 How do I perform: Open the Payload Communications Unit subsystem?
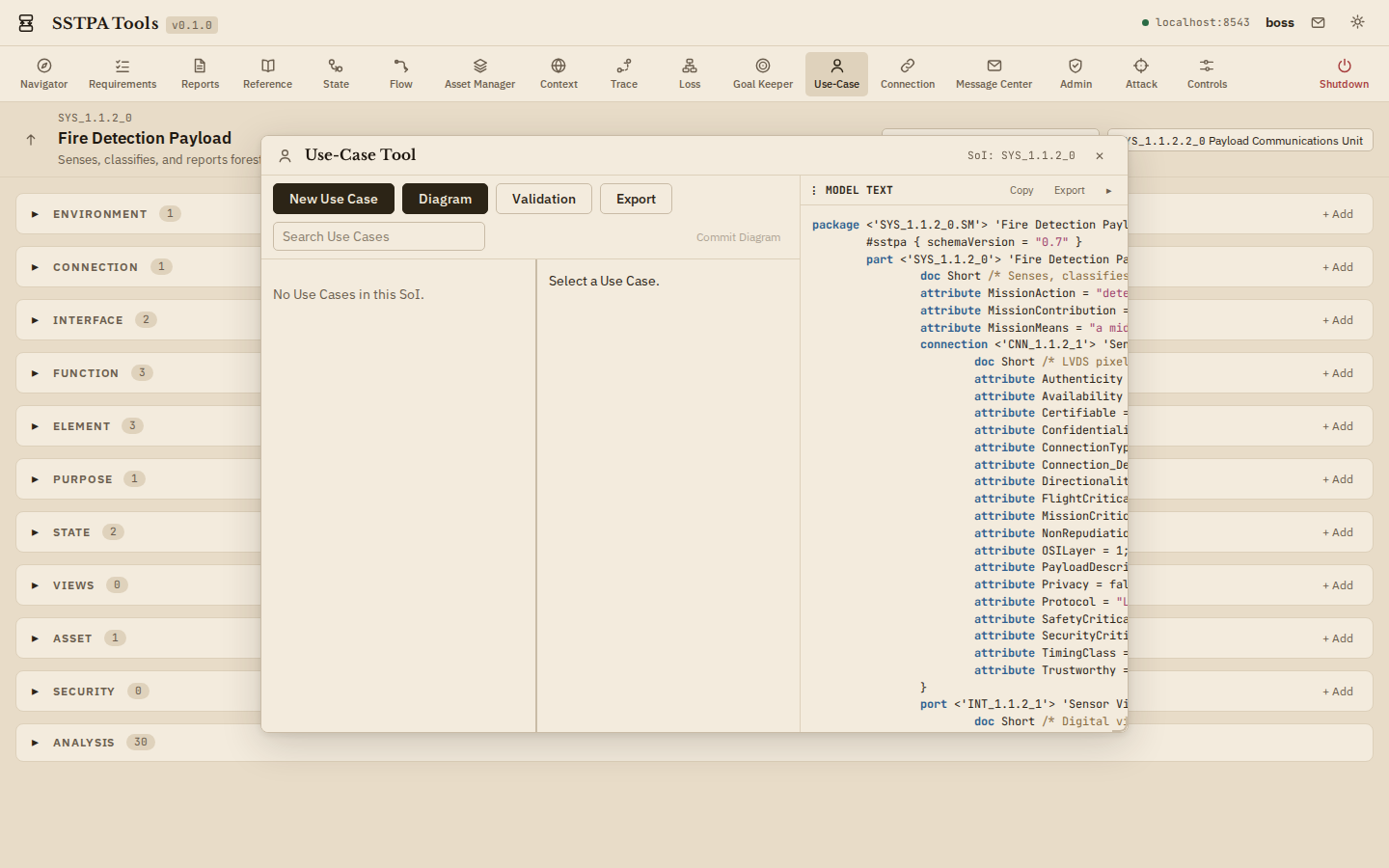tap(1240, 141)
